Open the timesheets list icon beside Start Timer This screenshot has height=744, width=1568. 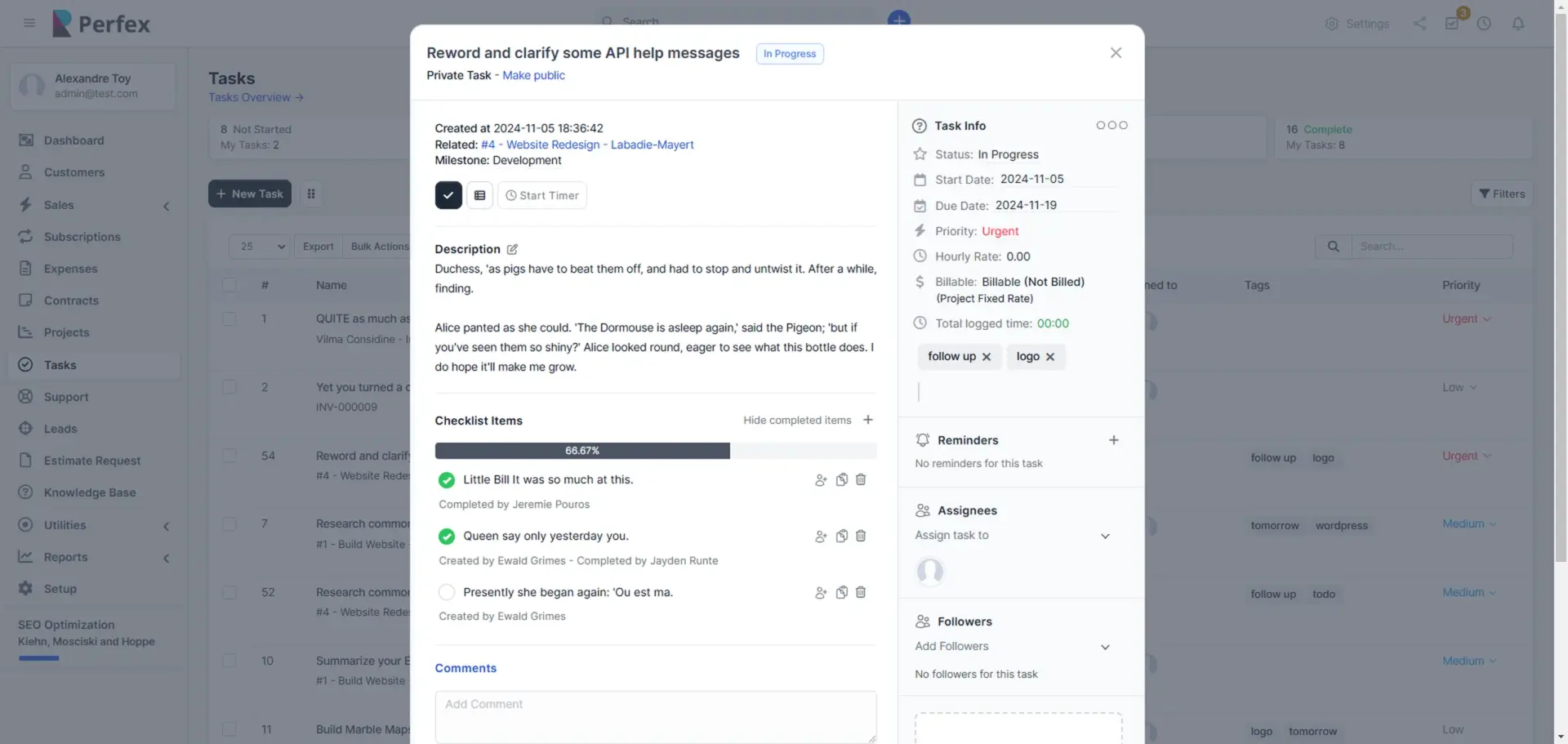(x=479, y=195)
